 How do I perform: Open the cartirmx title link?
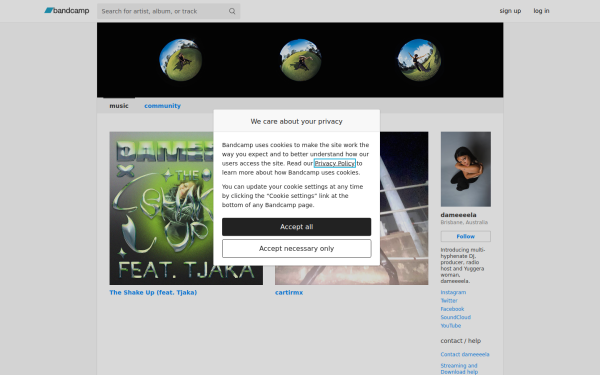pyautogui.click(x=289, y=292)
